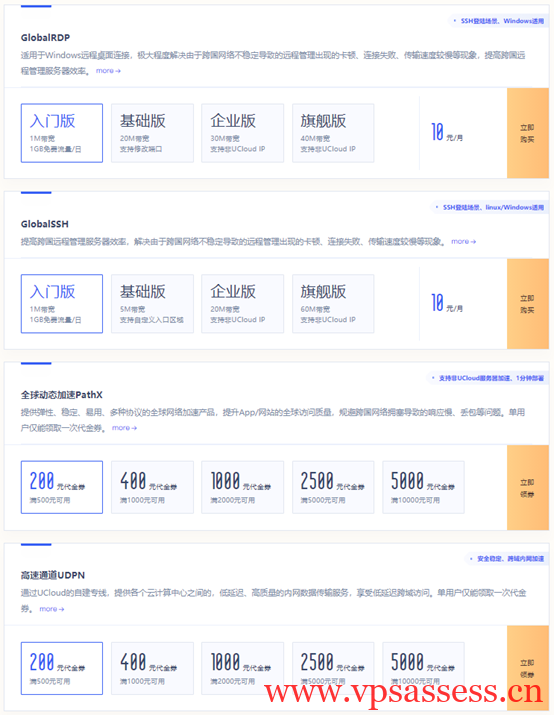Screen dimensions: 554x715
Task: Click 立即领券 button for PathX
Action: pyautogui.click(x=528, y=487)
